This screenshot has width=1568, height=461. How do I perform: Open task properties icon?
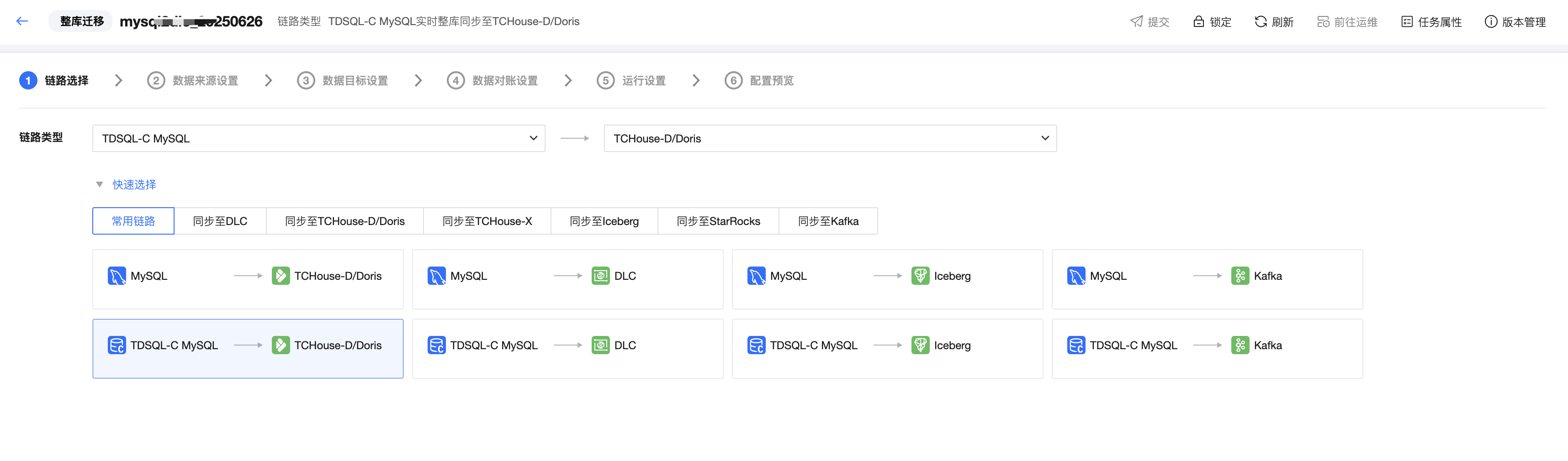click(x=1407, y=22)
